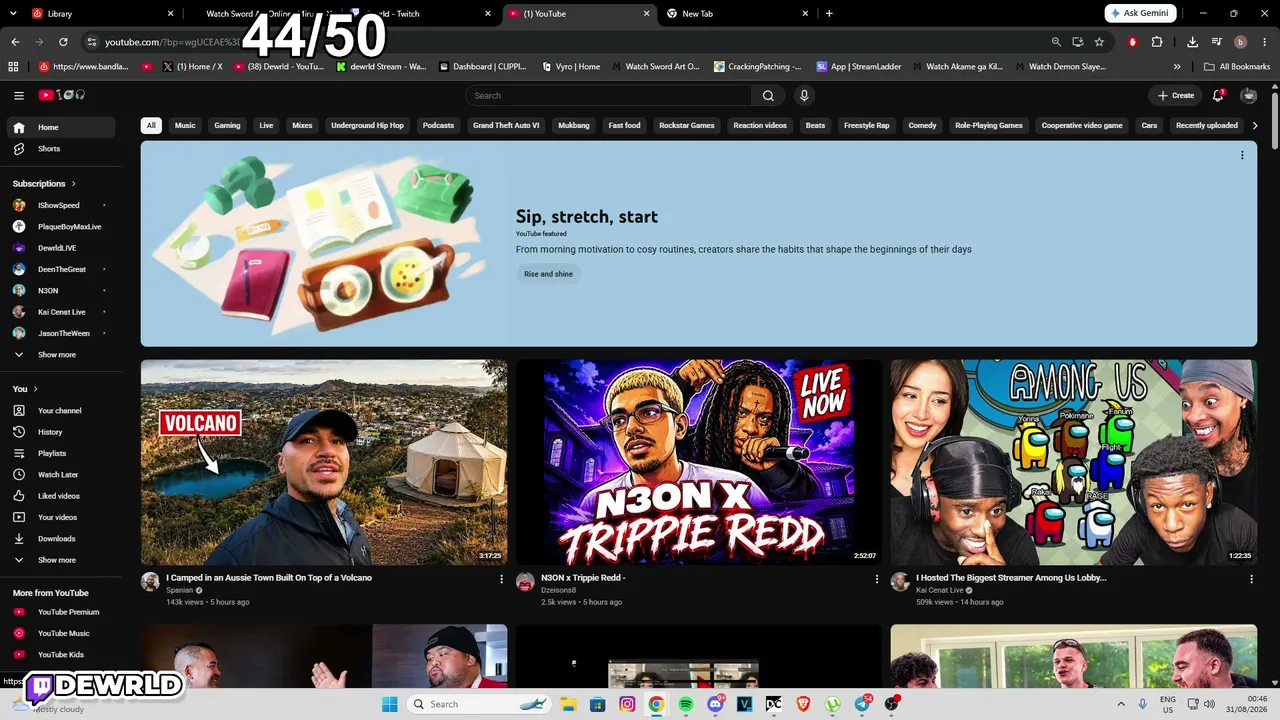Open options for N3ON x Trippie Redd video
1280x720 pixels.
[877, 579]
